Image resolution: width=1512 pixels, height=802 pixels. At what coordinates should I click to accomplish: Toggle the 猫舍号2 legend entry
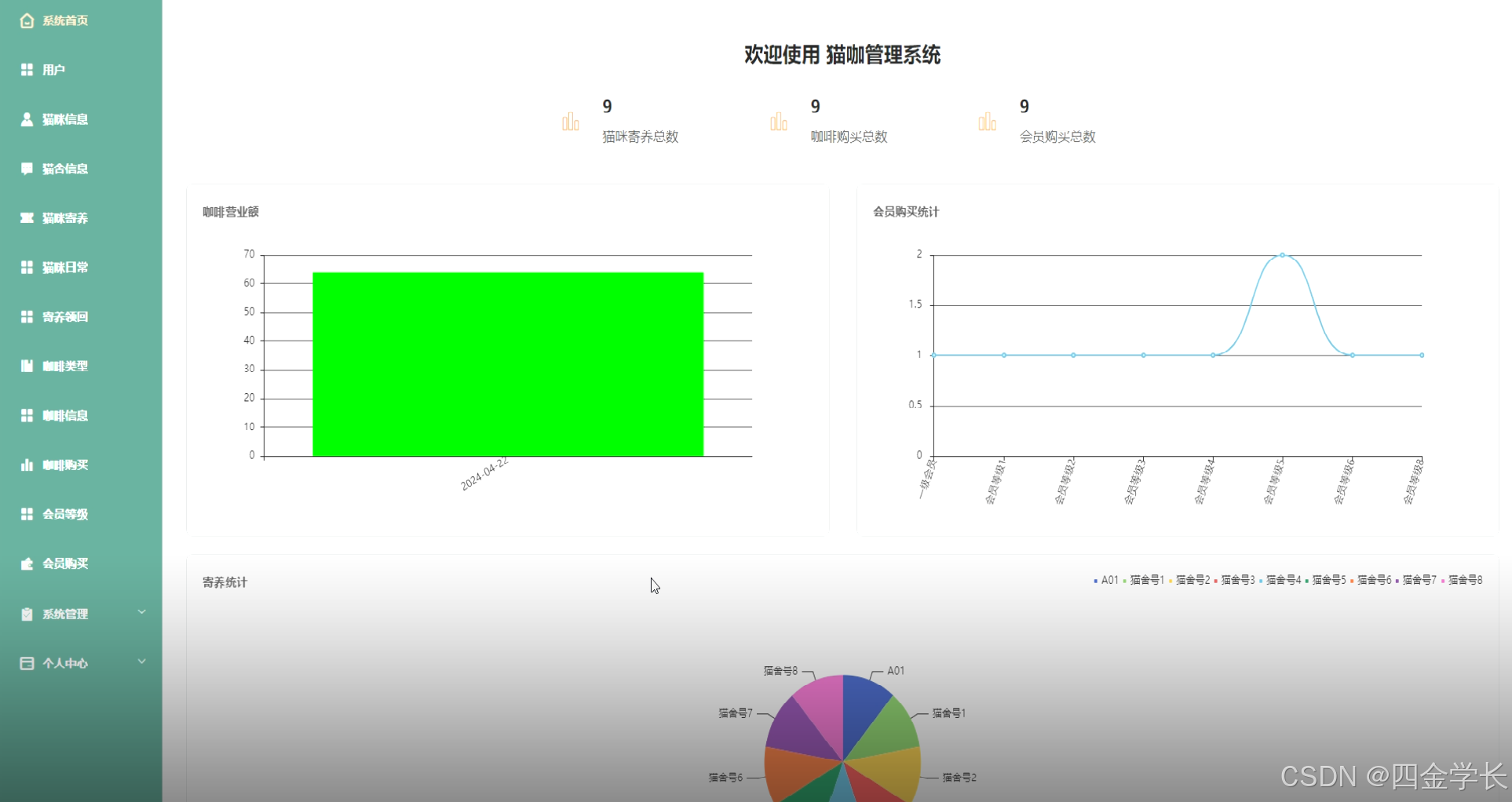[1189, 580]
